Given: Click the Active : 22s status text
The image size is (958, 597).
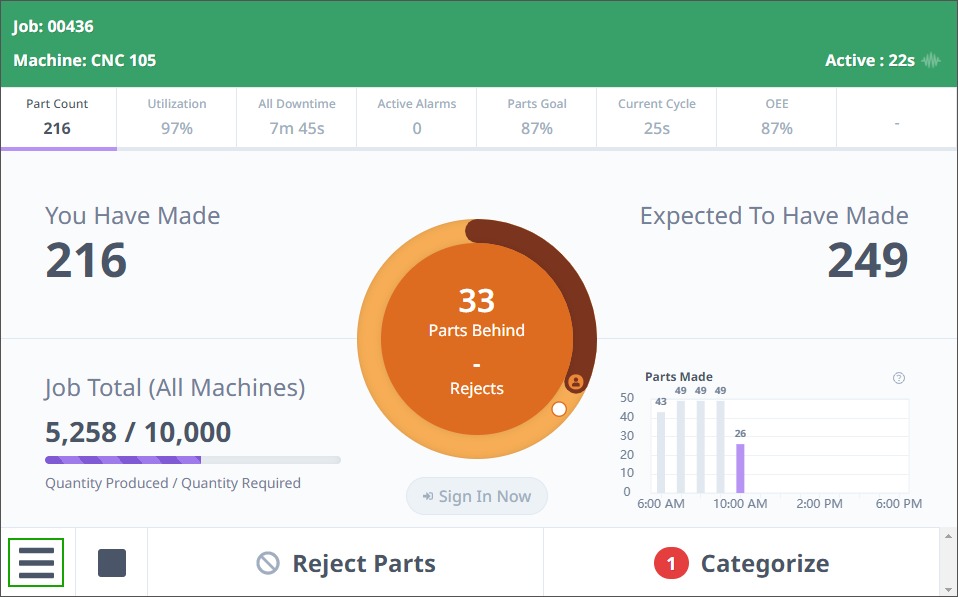Looking at the screenshot, I should click(x=870, y=60).
